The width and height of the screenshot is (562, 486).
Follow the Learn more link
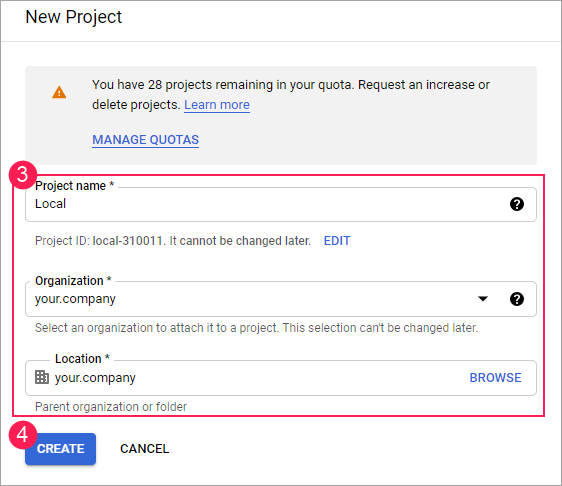coord(217,105)
